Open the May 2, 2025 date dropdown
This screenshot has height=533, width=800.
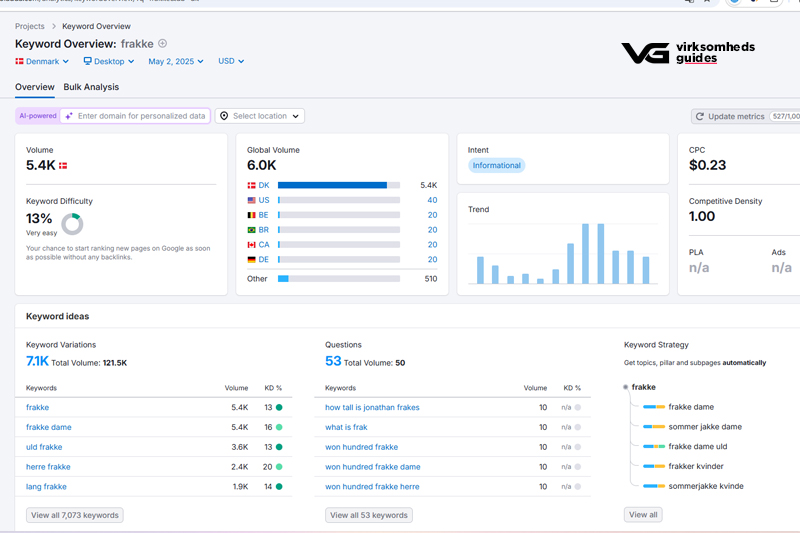point(176,61)
